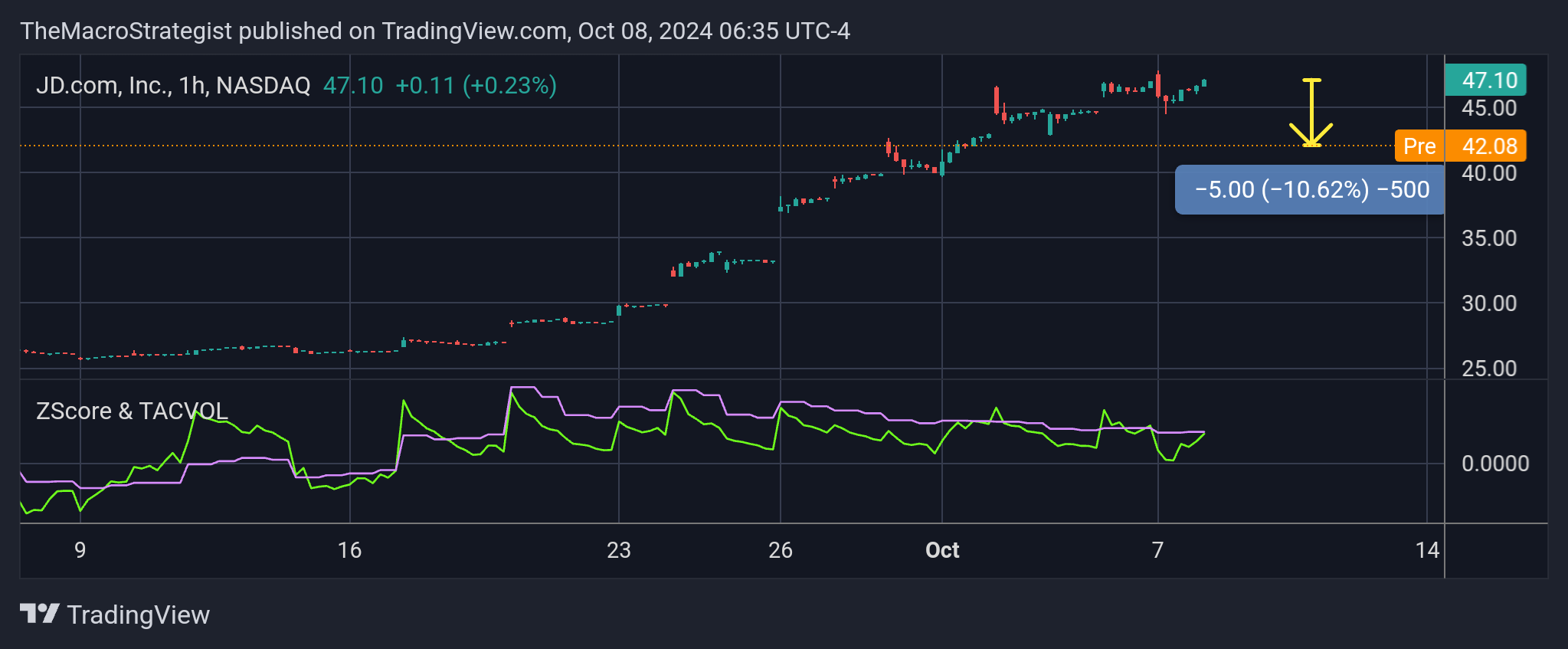Click the date label 23 on time axis
Image resolution: width=1568 pixels, height=649 pixels.
click(619, 550)
